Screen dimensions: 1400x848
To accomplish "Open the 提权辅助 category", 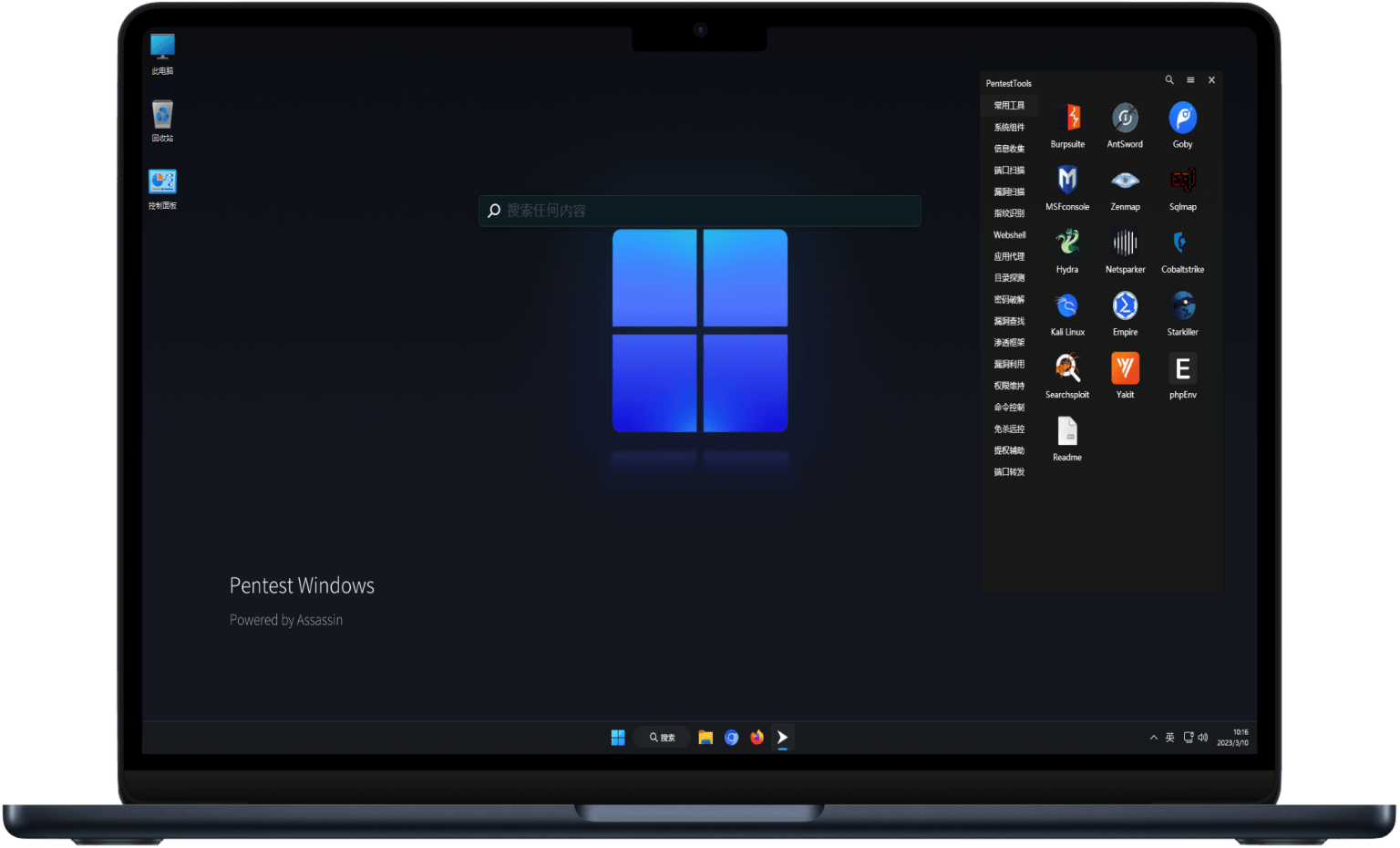I will click(x=1009, y=451).
